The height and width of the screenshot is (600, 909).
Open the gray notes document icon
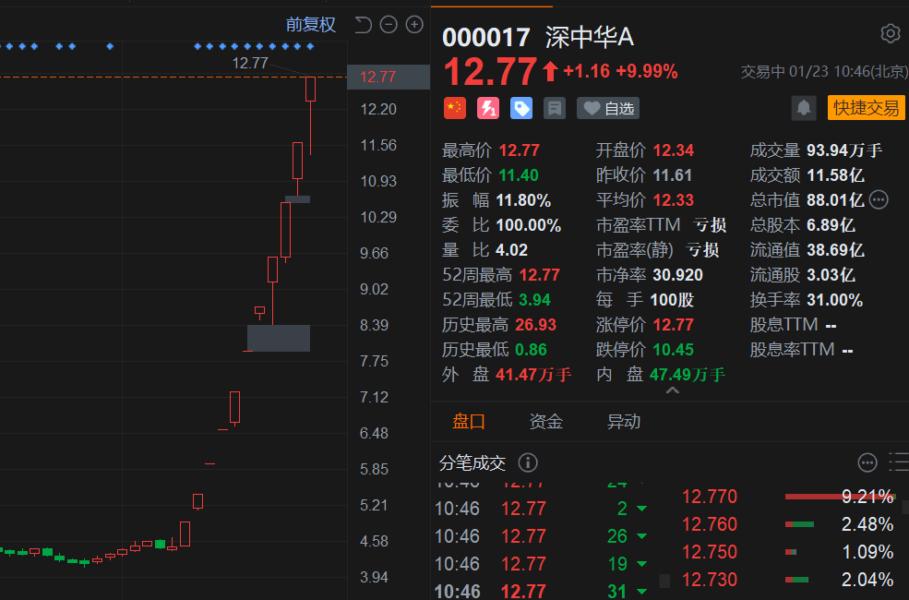coord(554,108)
